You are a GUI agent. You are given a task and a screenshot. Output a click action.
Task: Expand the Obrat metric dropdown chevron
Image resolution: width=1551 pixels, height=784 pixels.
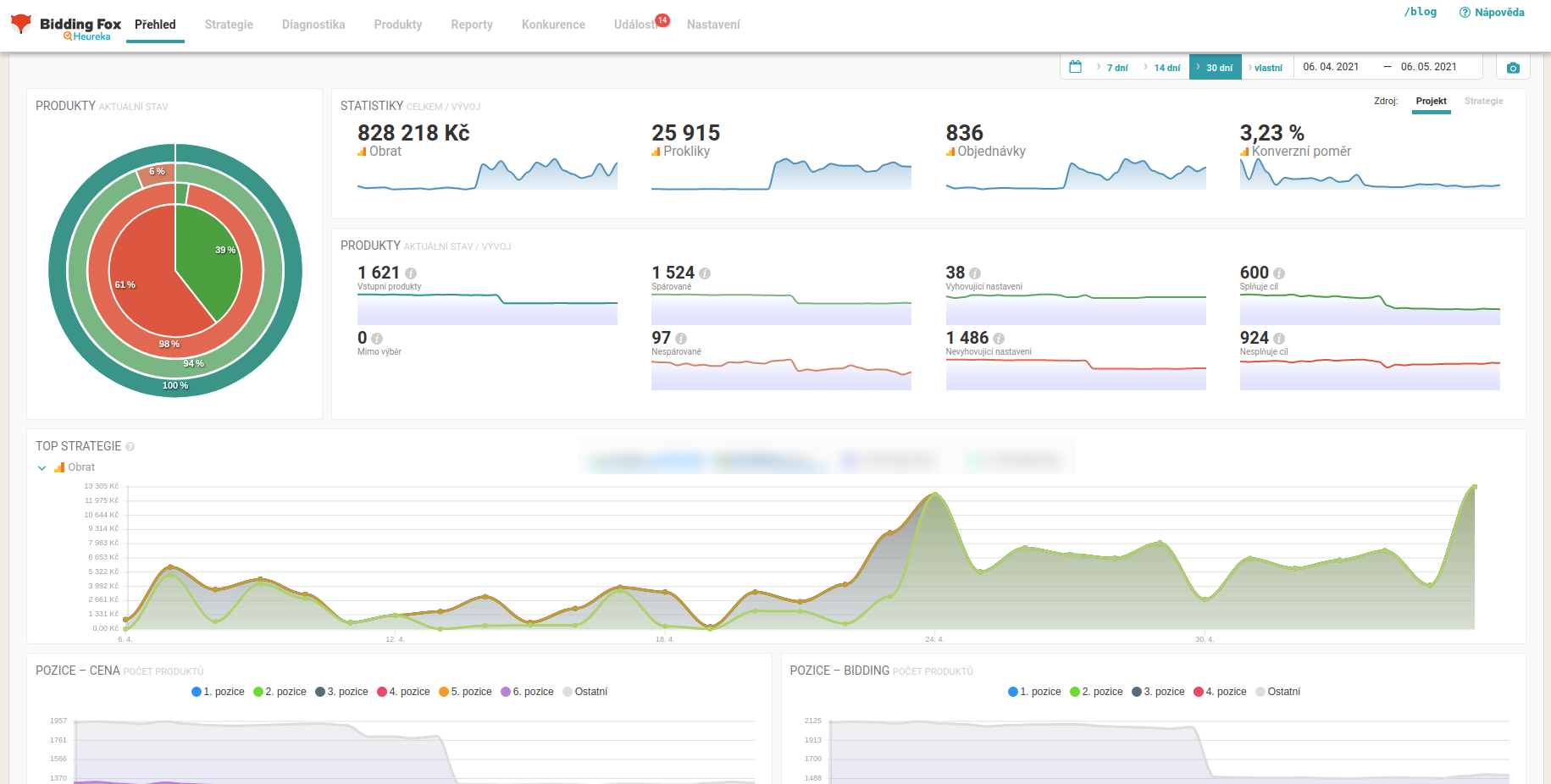click(x=42, y=467)
